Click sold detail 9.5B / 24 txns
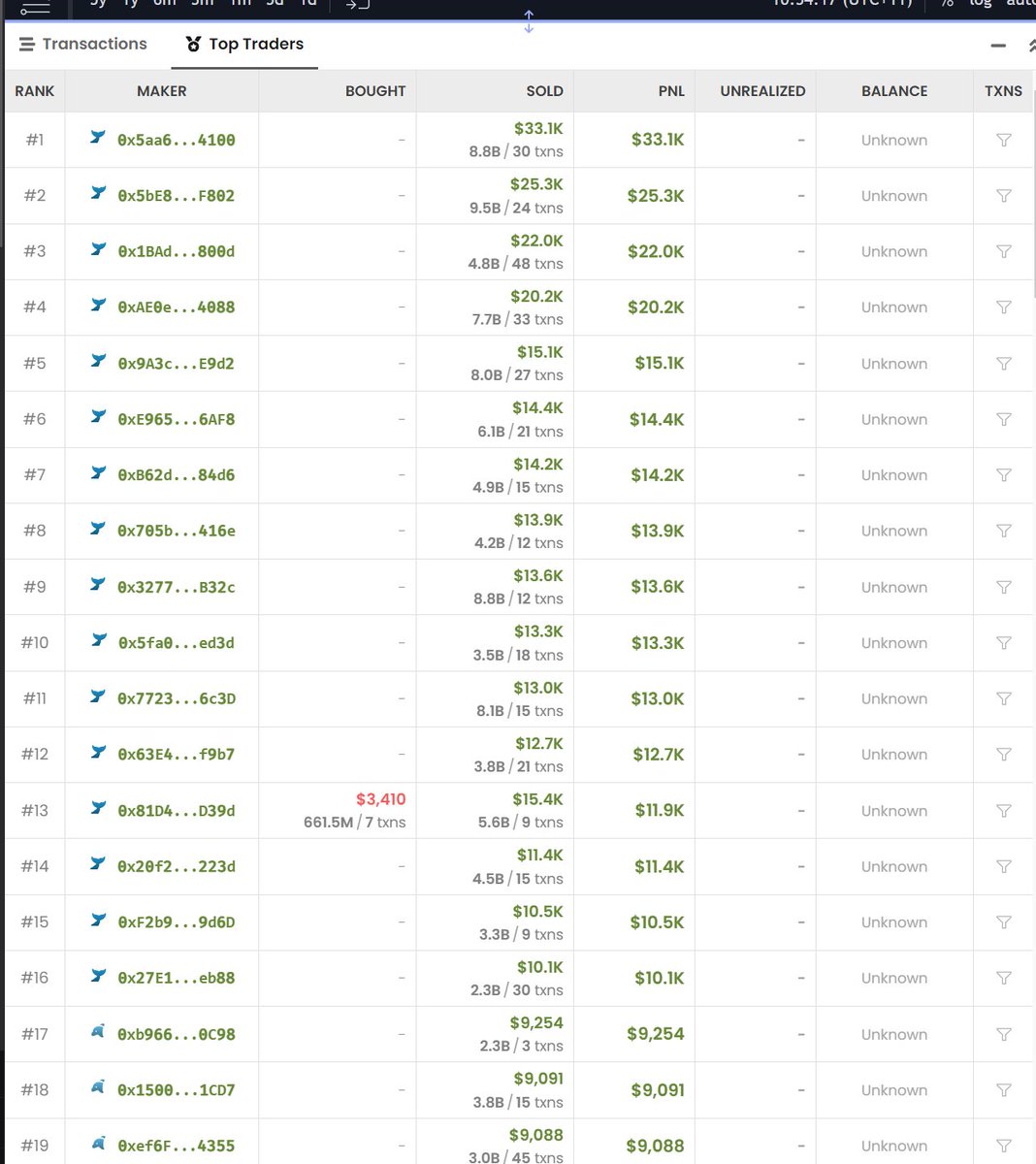 pos(516,208)
